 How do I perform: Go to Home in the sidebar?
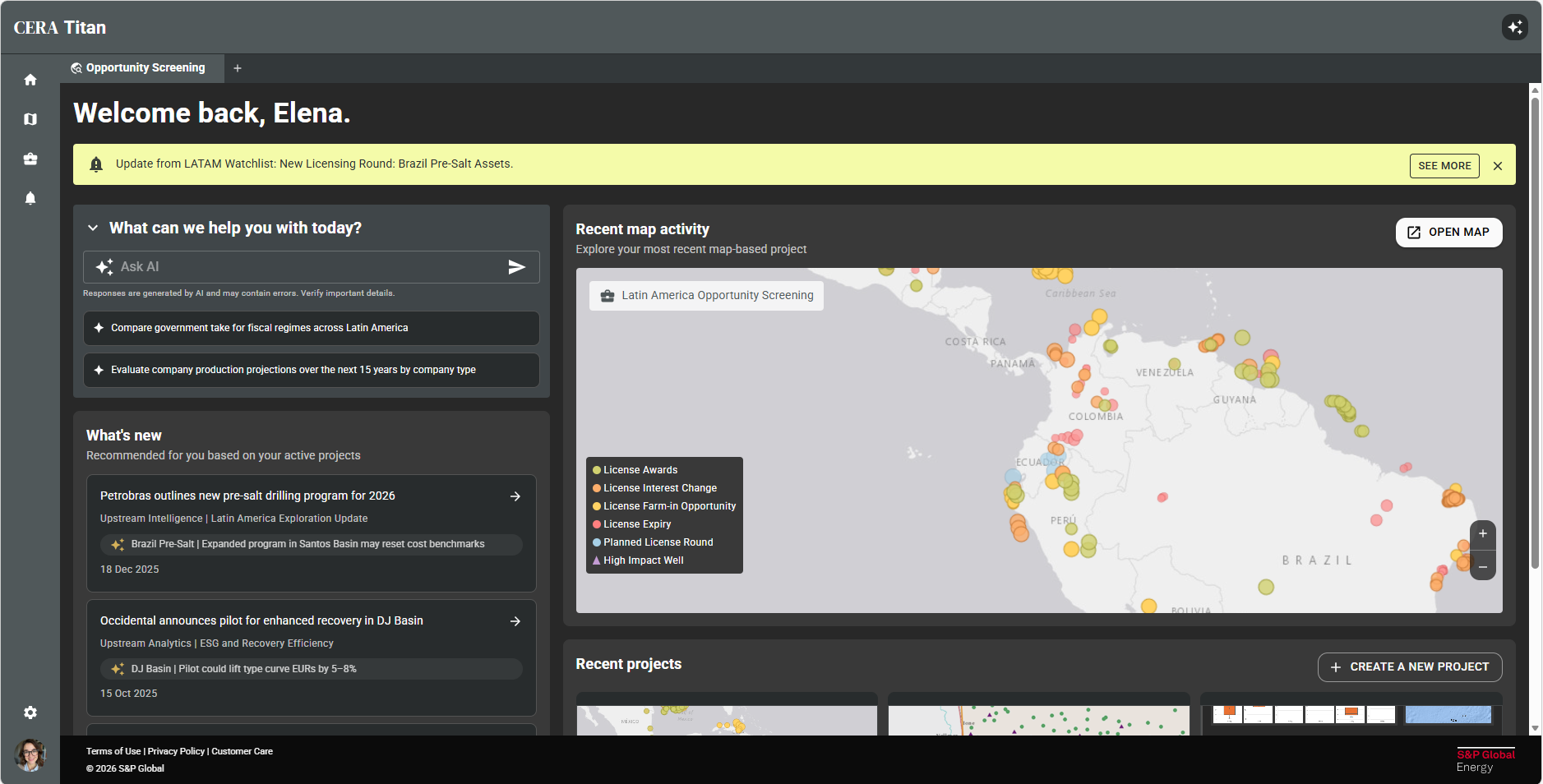tap(30, 80)
